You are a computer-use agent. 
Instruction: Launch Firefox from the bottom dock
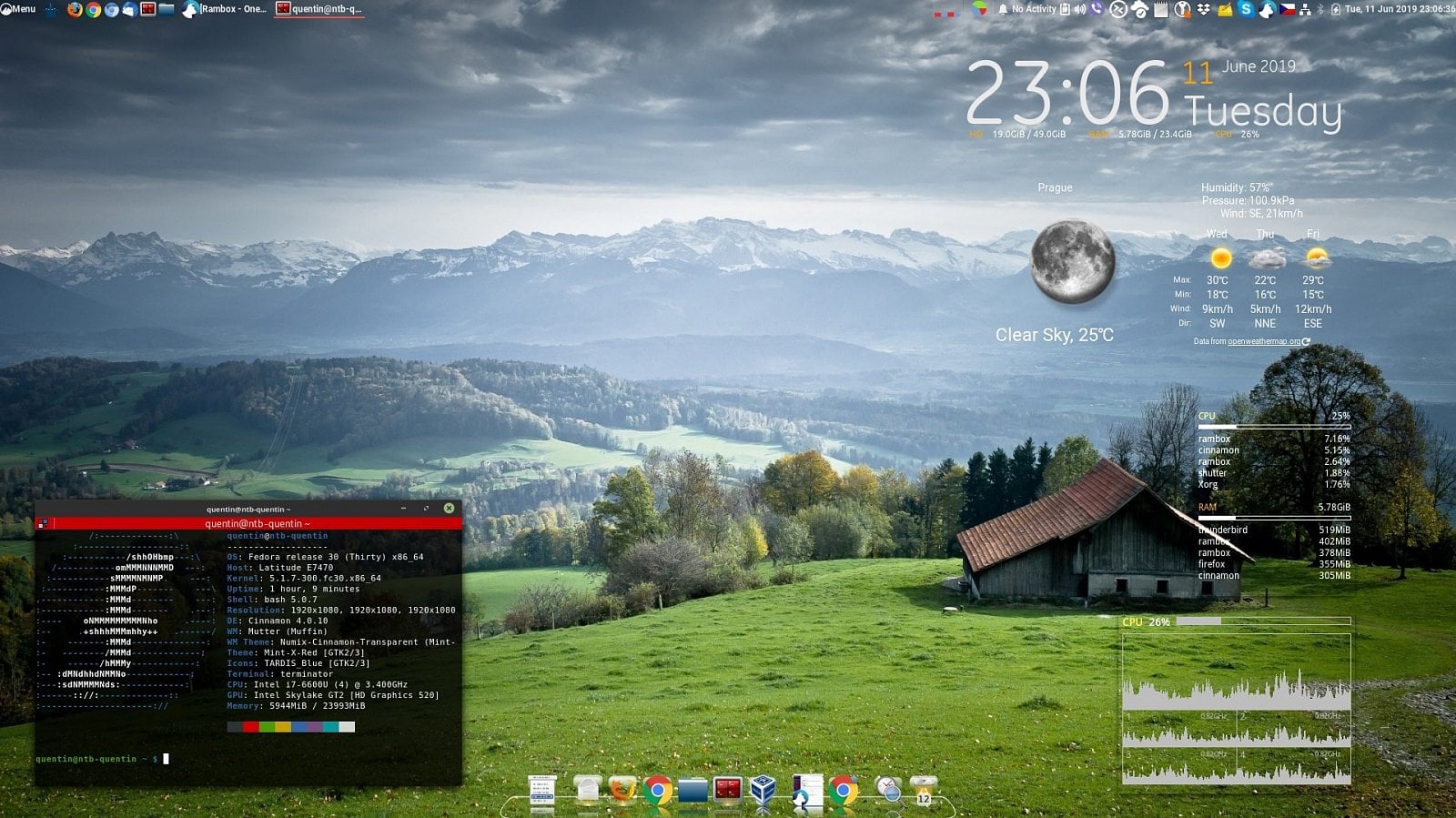coord(622,790)
